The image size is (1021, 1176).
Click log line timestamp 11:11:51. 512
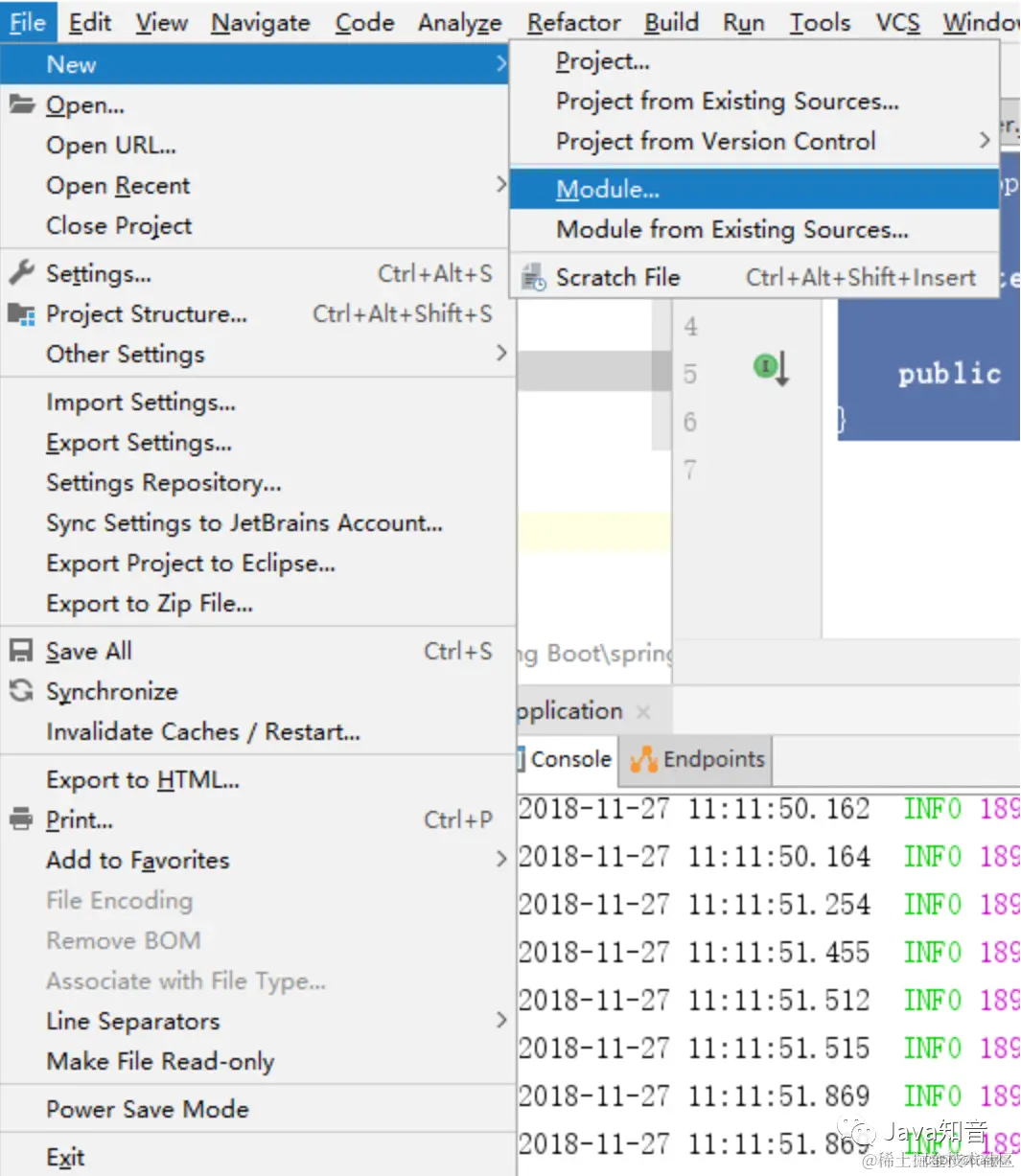click(778, 1001)
